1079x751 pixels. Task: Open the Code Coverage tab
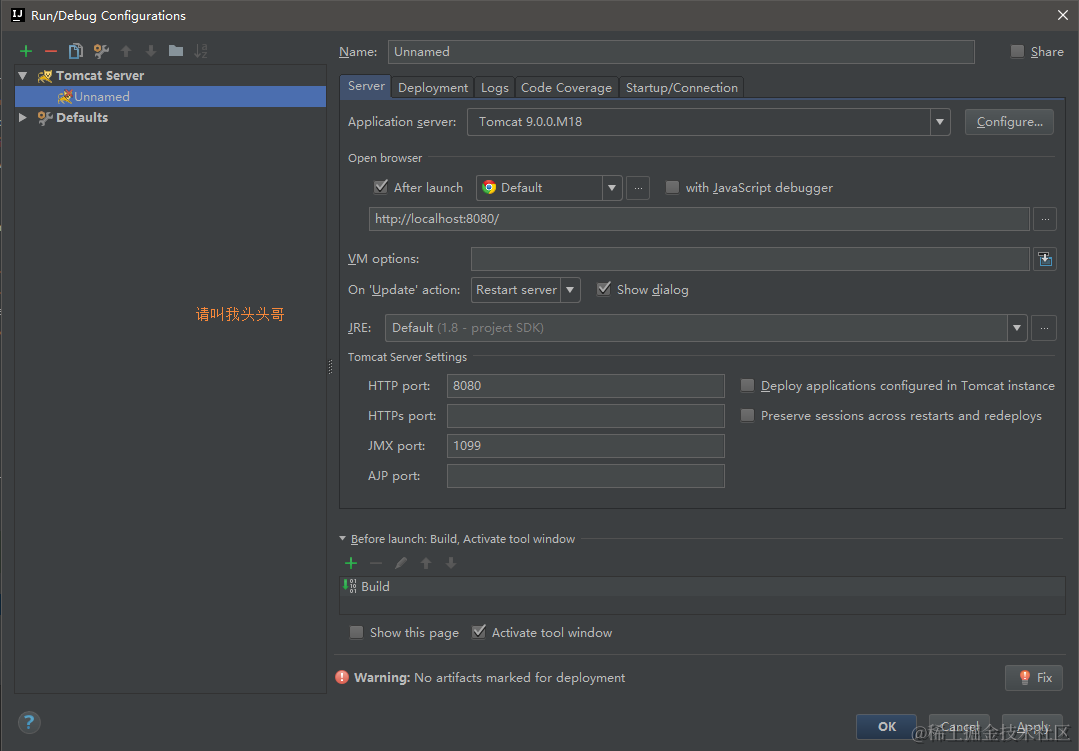pyautogui.click(x=566, y=87)
